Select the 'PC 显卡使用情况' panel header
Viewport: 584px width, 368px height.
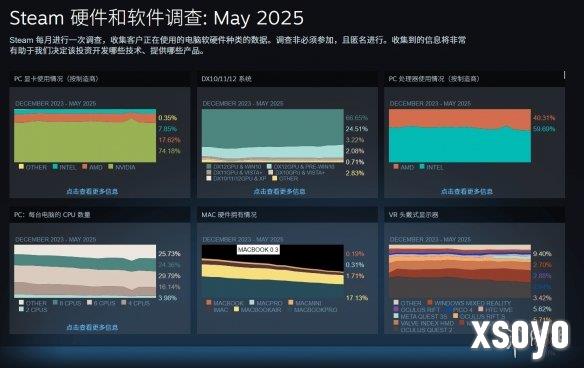99,79
